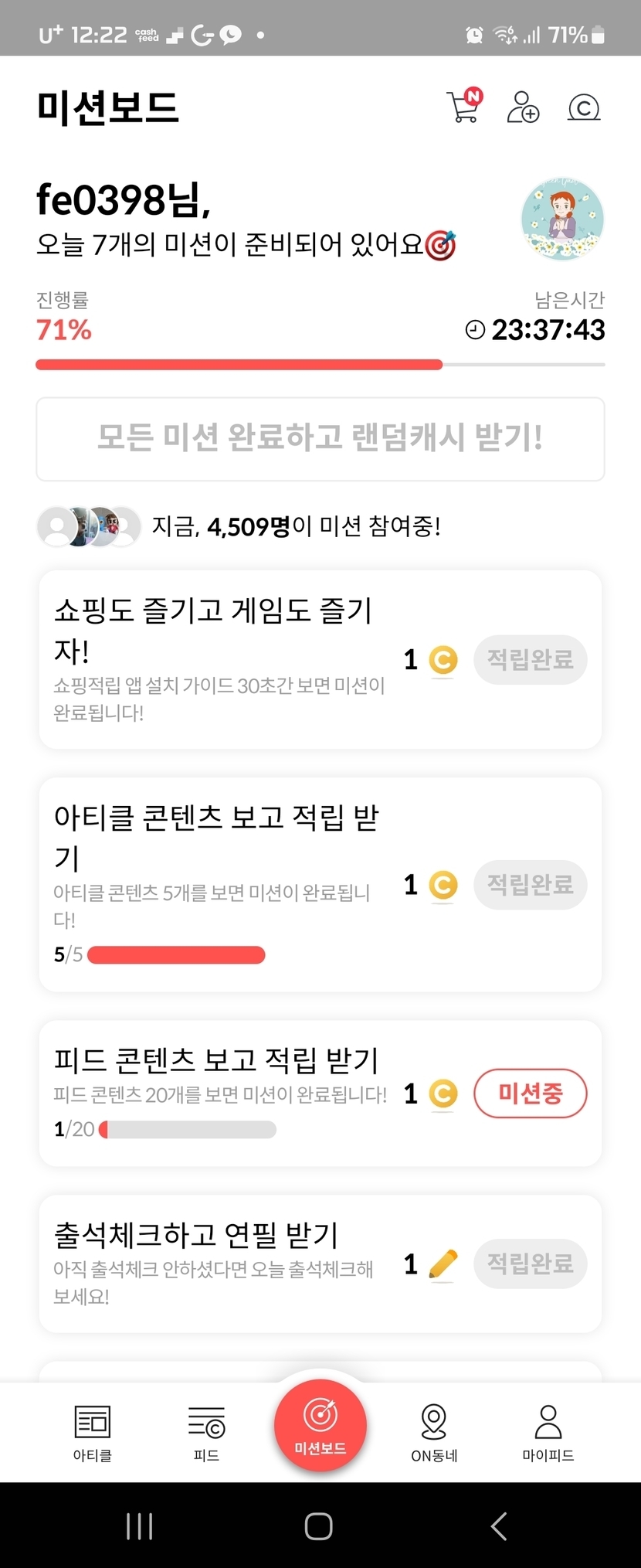Tap the Anne profile avatar
The height and width of the screenshot is (1568, 641).
click(562, 220)
